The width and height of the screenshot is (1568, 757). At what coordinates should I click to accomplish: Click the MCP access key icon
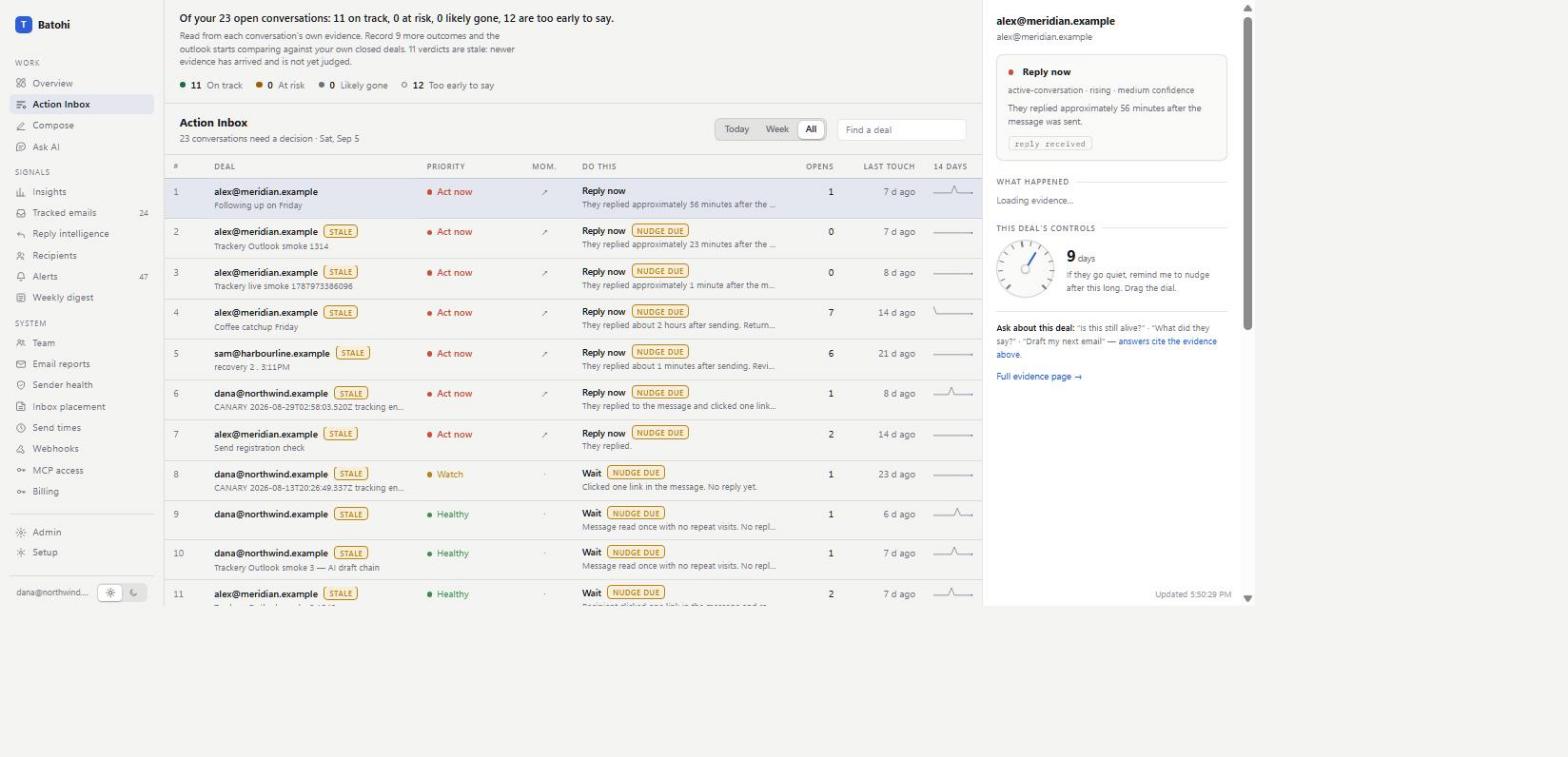click(x=21, y=471)
